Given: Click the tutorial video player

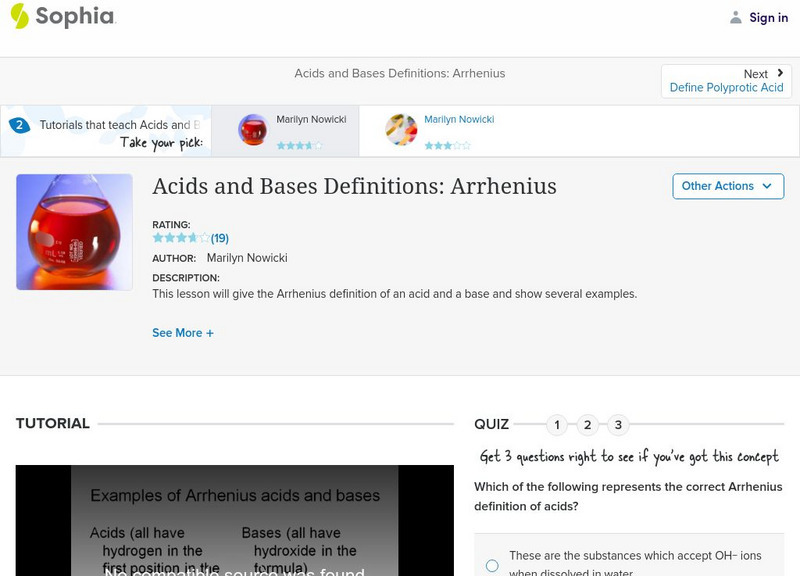Looking at the screenshot, I should tap(234, 520).
